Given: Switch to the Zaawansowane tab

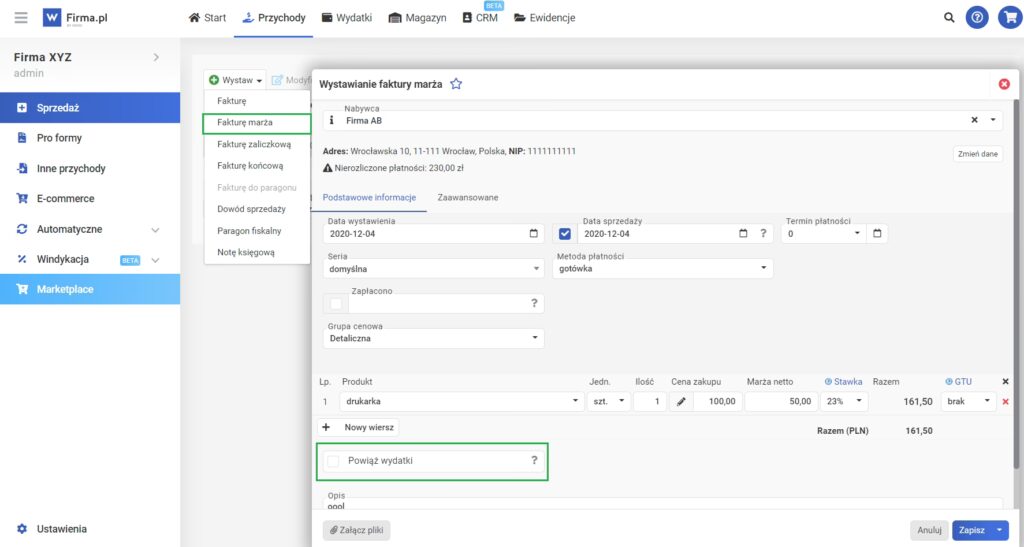Looking at the screenshot, I should [x=467, y=197].
